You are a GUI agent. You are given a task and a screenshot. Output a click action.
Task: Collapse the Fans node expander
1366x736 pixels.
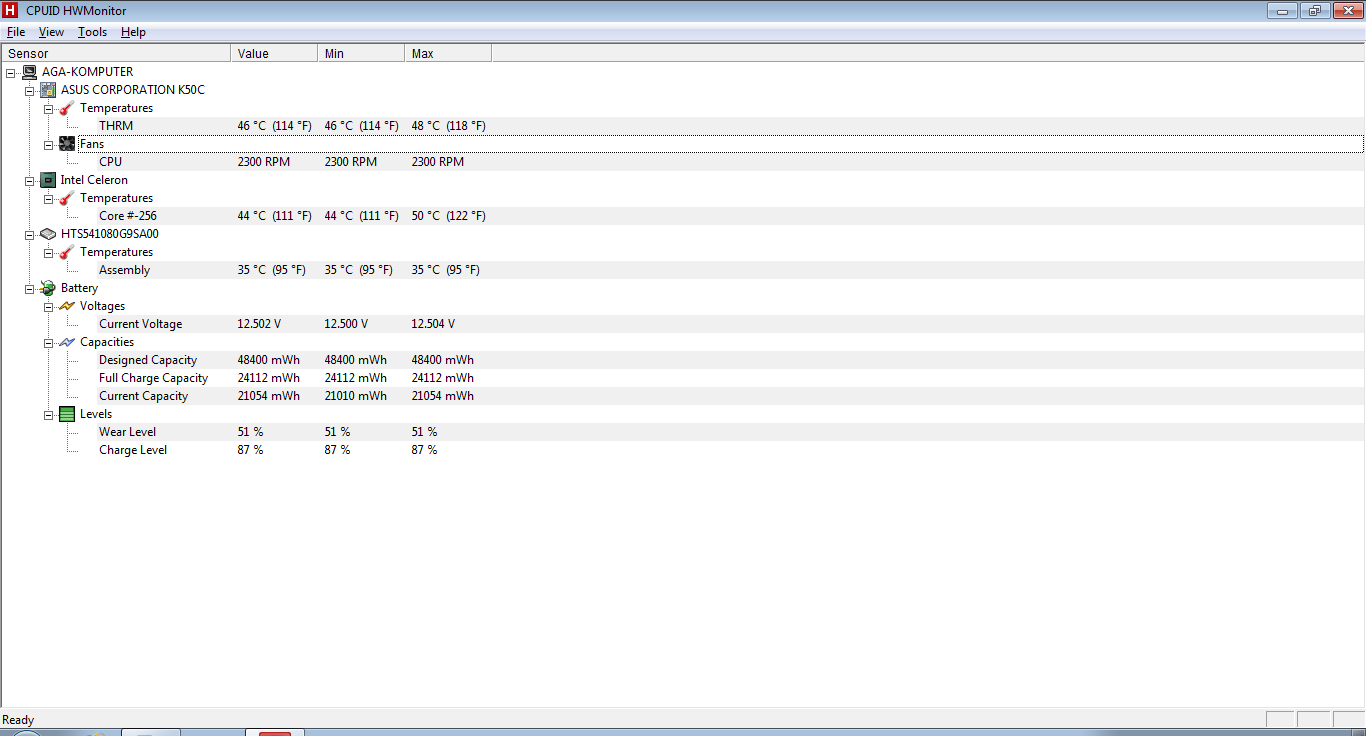click(48, 144)
